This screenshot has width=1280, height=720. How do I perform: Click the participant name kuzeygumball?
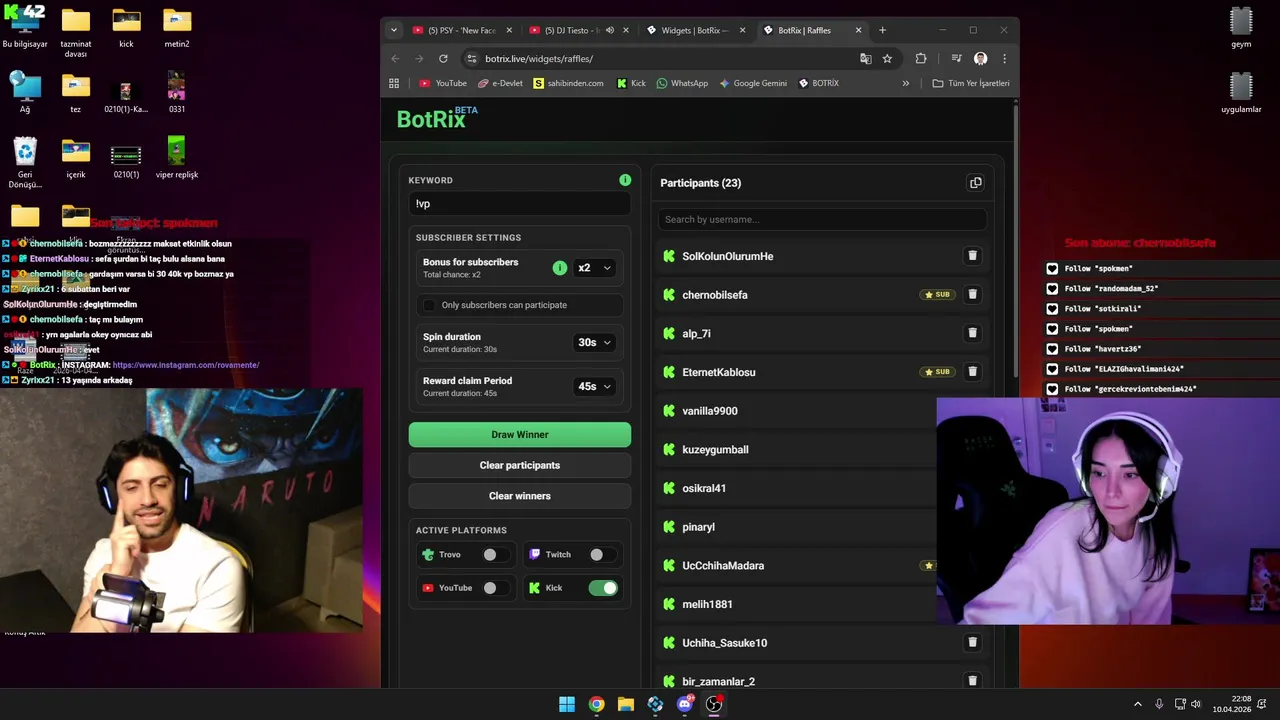pyautogui.click(x=715, y=450)
